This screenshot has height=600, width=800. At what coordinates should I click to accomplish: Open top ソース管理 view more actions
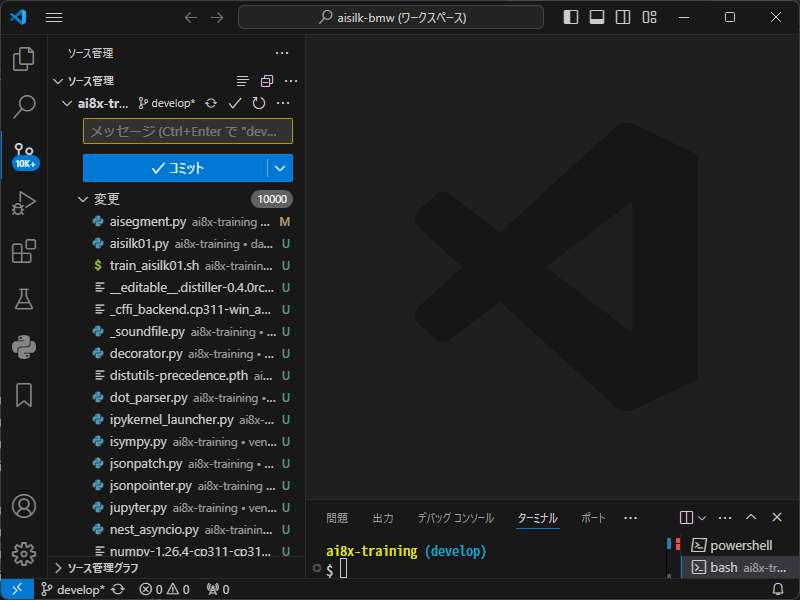(282, 53)
